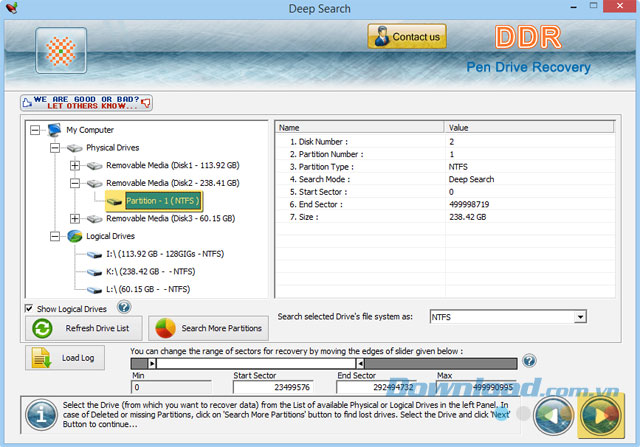
Task: Click the L:\ drive icon
Action: click(x=95, y=290)
